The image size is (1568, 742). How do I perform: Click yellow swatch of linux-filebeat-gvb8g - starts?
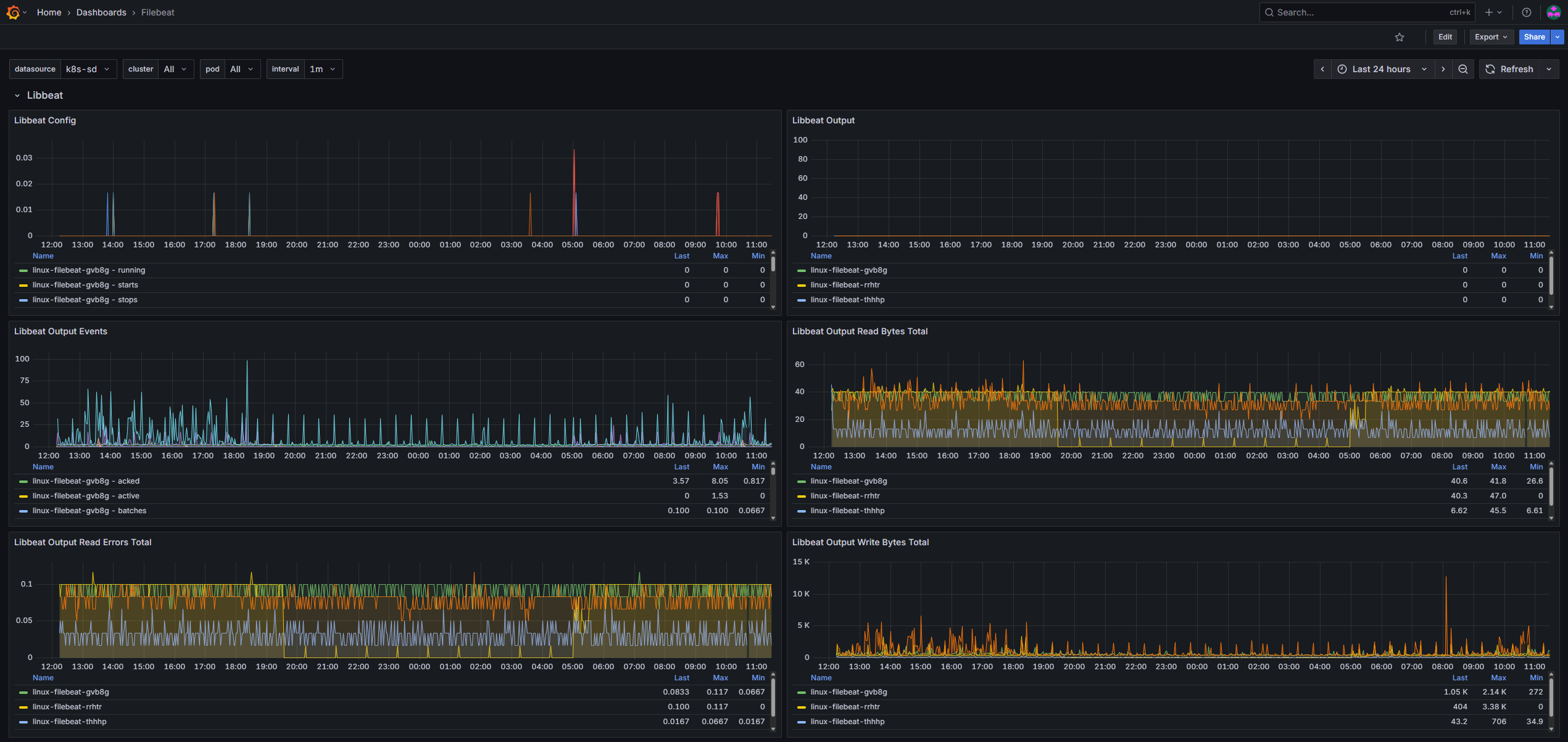coord(23,285)
